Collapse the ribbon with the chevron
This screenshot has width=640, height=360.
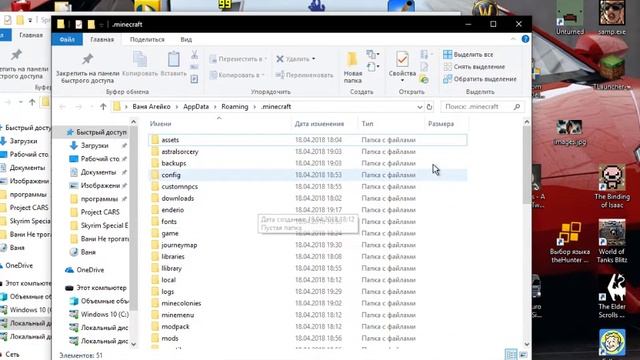(513, 39)
